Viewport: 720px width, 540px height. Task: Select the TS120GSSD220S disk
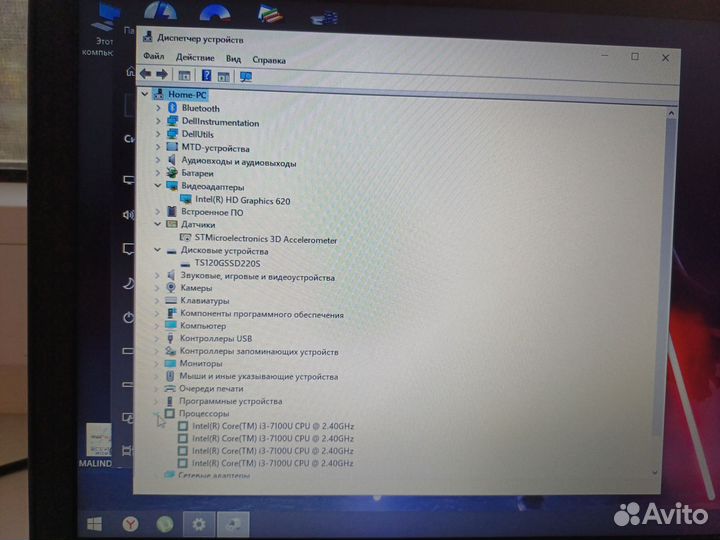coord(227,263)
